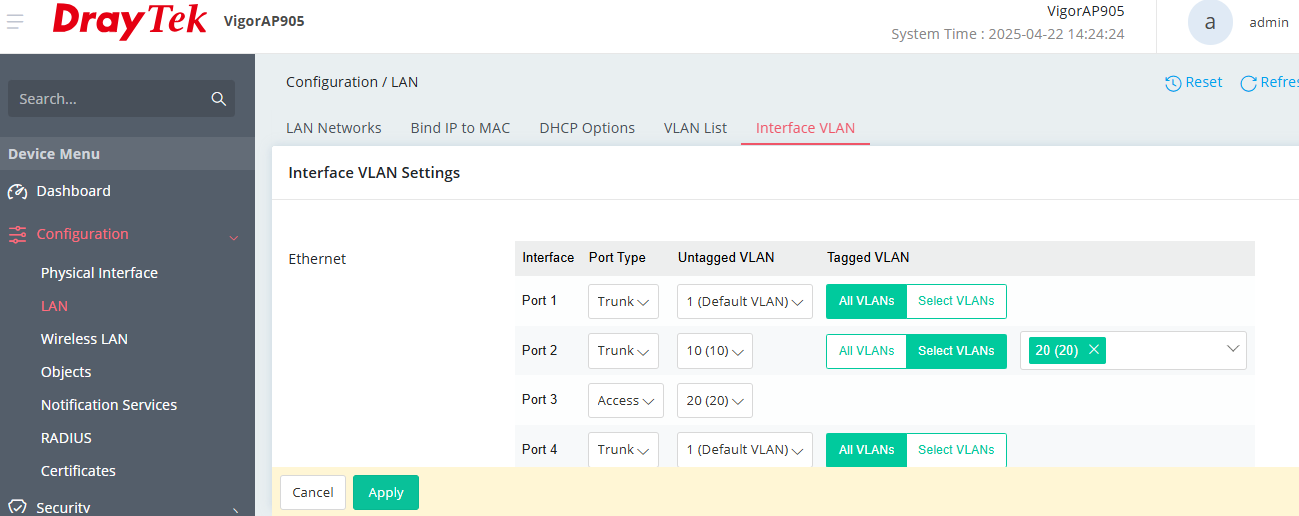Screen dimensions: 1299x516
Task: Select All VLANs for Port 2
Action: [x=866, y=351]
